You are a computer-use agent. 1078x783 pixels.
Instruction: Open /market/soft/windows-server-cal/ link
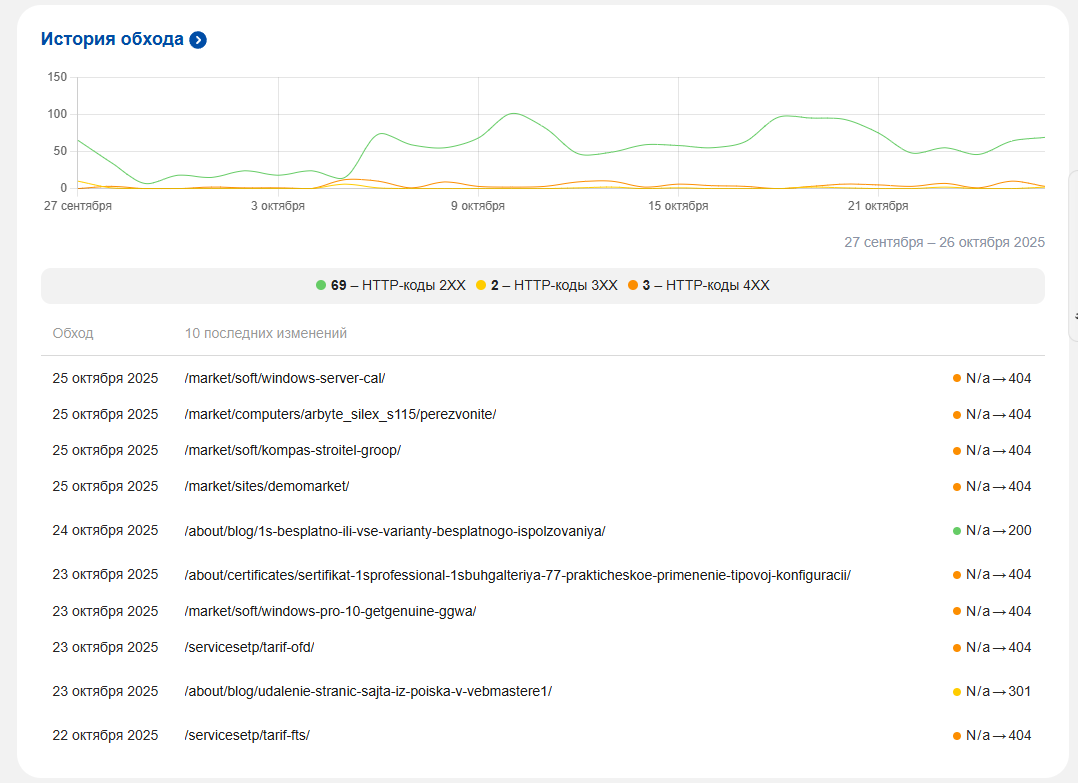pyautogui.click(x=285, y=378)
